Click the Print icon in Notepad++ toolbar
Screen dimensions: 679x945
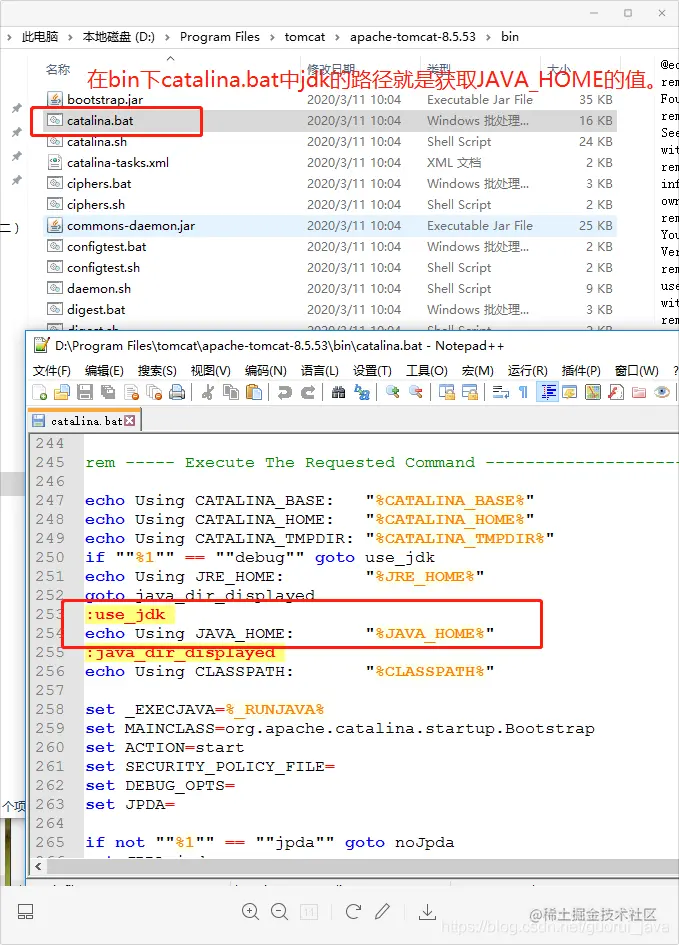[x=177, y=392]
